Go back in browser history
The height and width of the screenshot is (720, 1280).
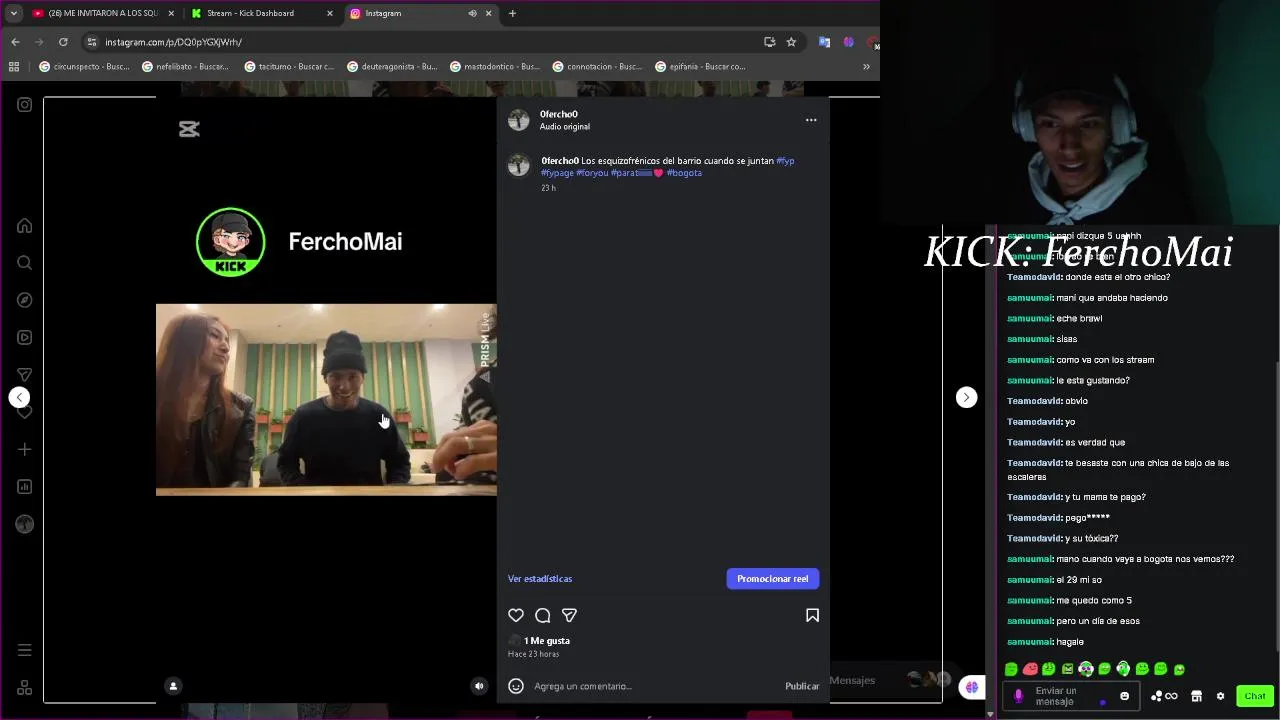tap(15, 42)
